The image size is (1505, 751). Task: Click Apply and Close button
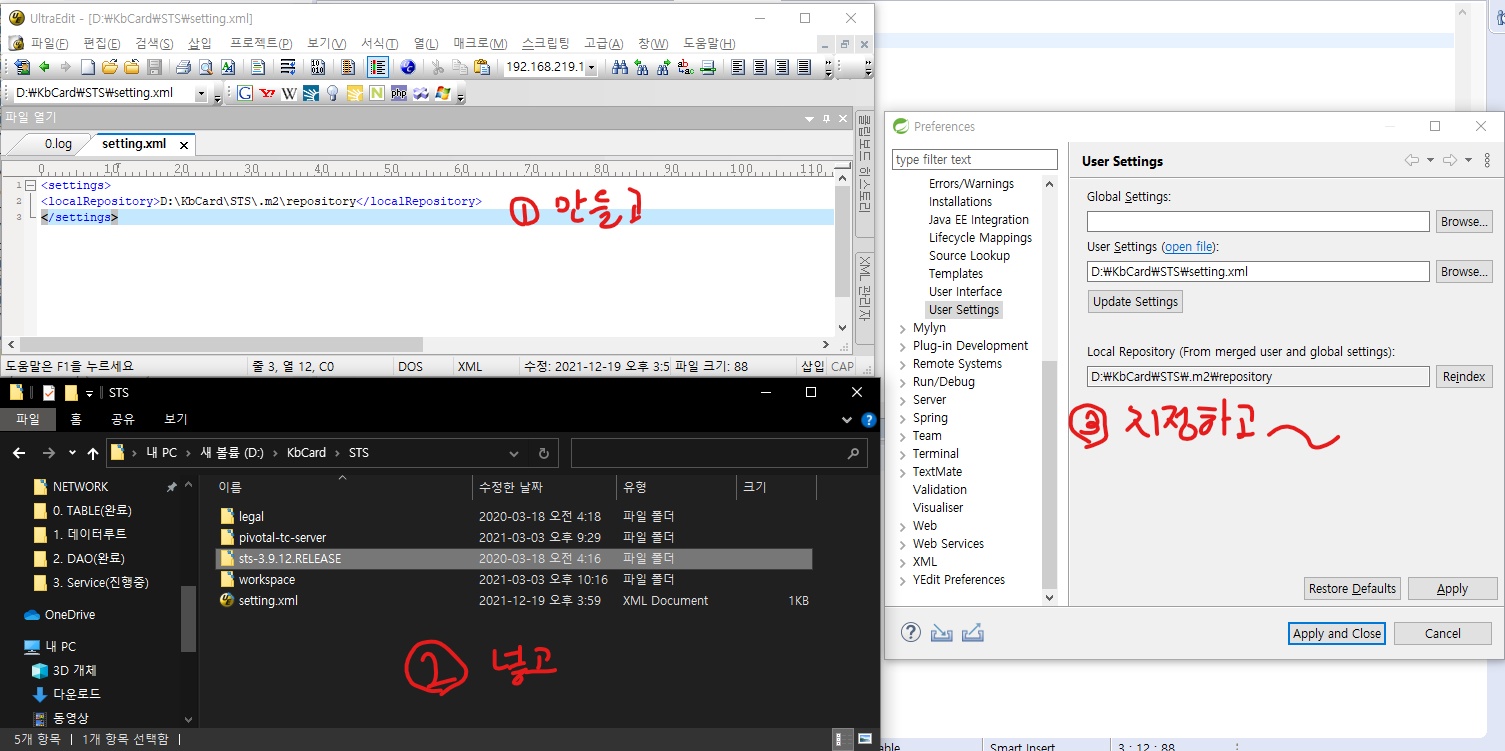pos(1337,633)
